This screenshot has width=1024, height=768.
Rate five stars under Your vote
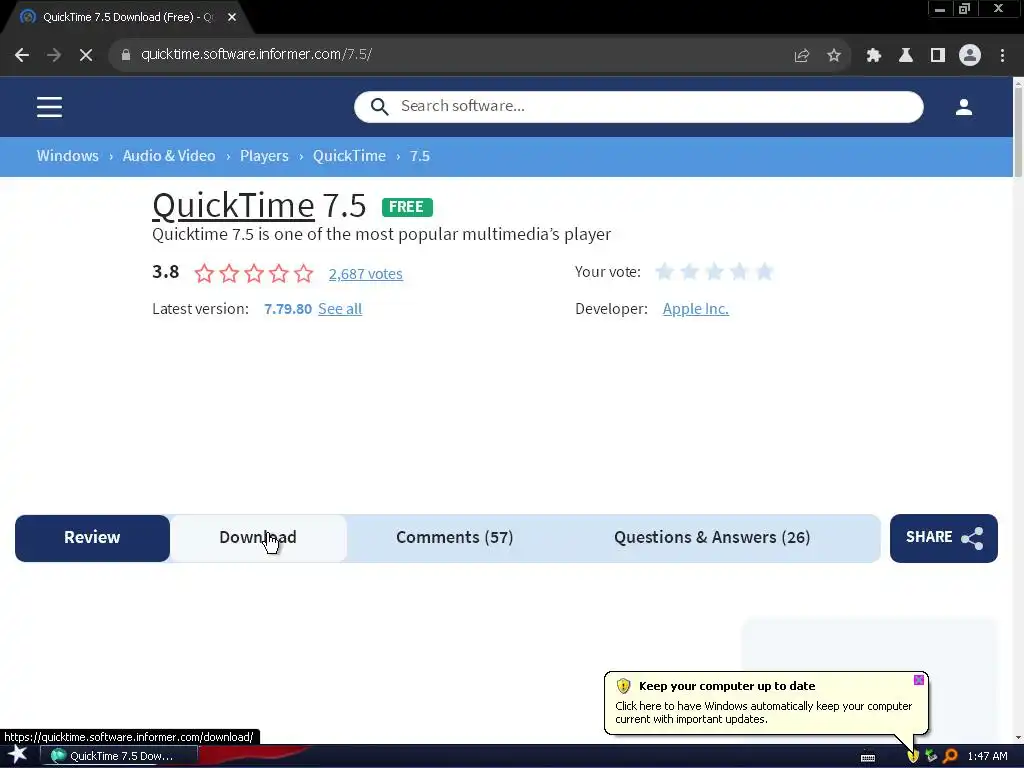click(764, 271)
